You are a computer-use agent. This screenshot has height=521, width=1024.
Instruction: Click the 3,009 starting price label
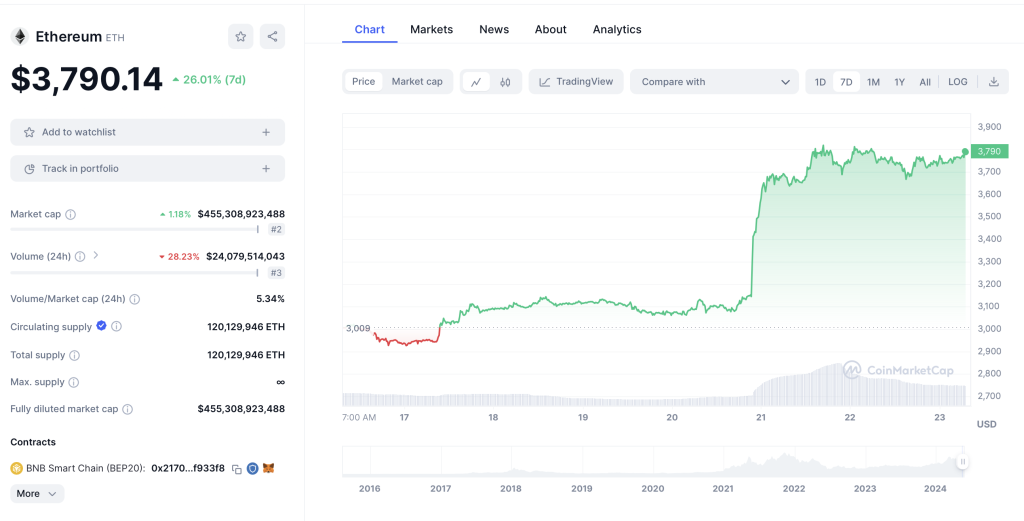click(x=358, y=328)
